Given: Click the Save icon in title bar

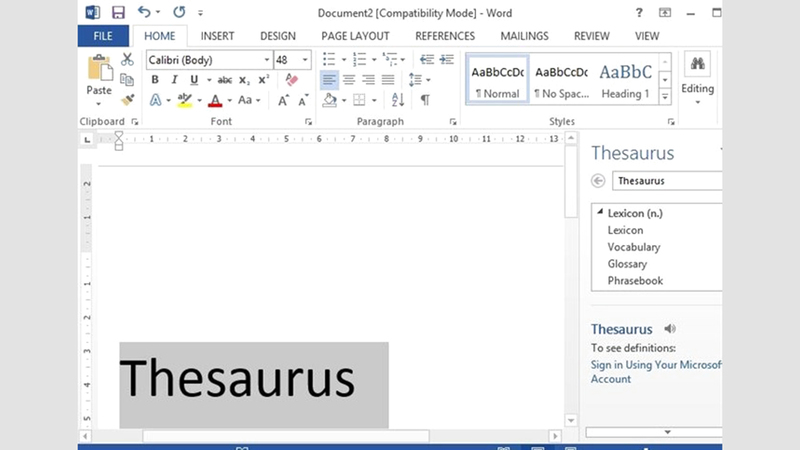Looking at the screenshot, I should 118,13.
